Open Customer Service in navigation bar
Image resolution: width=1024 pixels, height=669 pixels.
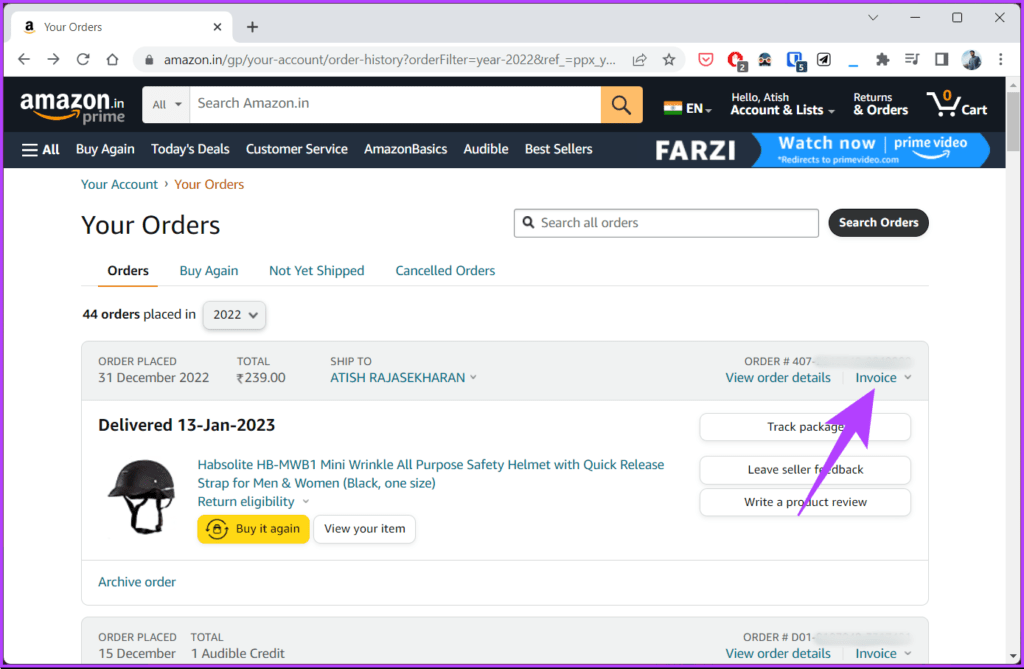tap(296, 150)
